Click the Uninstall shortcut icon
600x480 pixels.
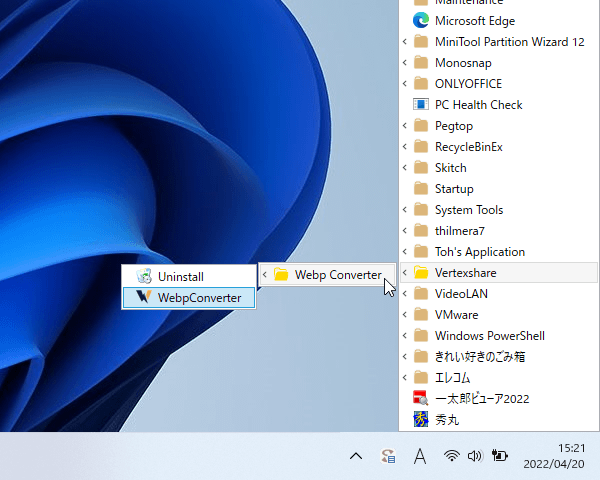(145, 276)
